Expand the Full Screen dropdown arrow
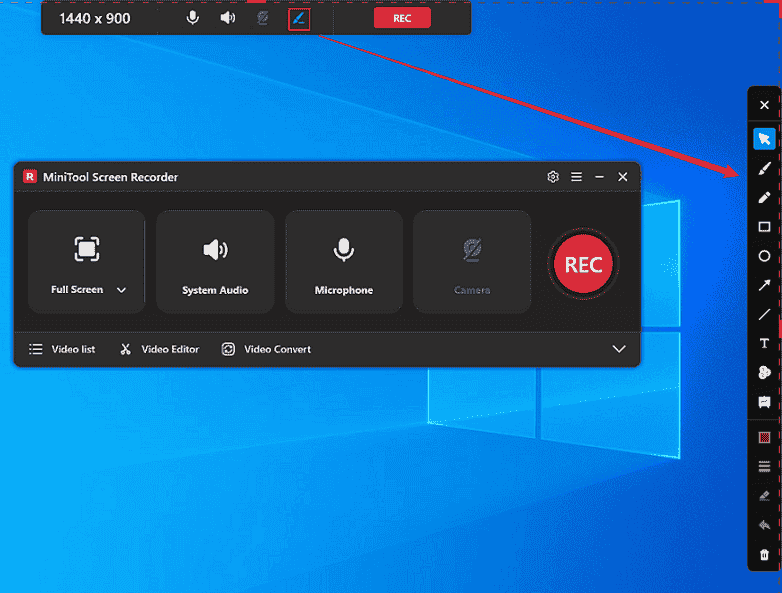782x593 pixels. pyautogui.click(x=121, y=290)
